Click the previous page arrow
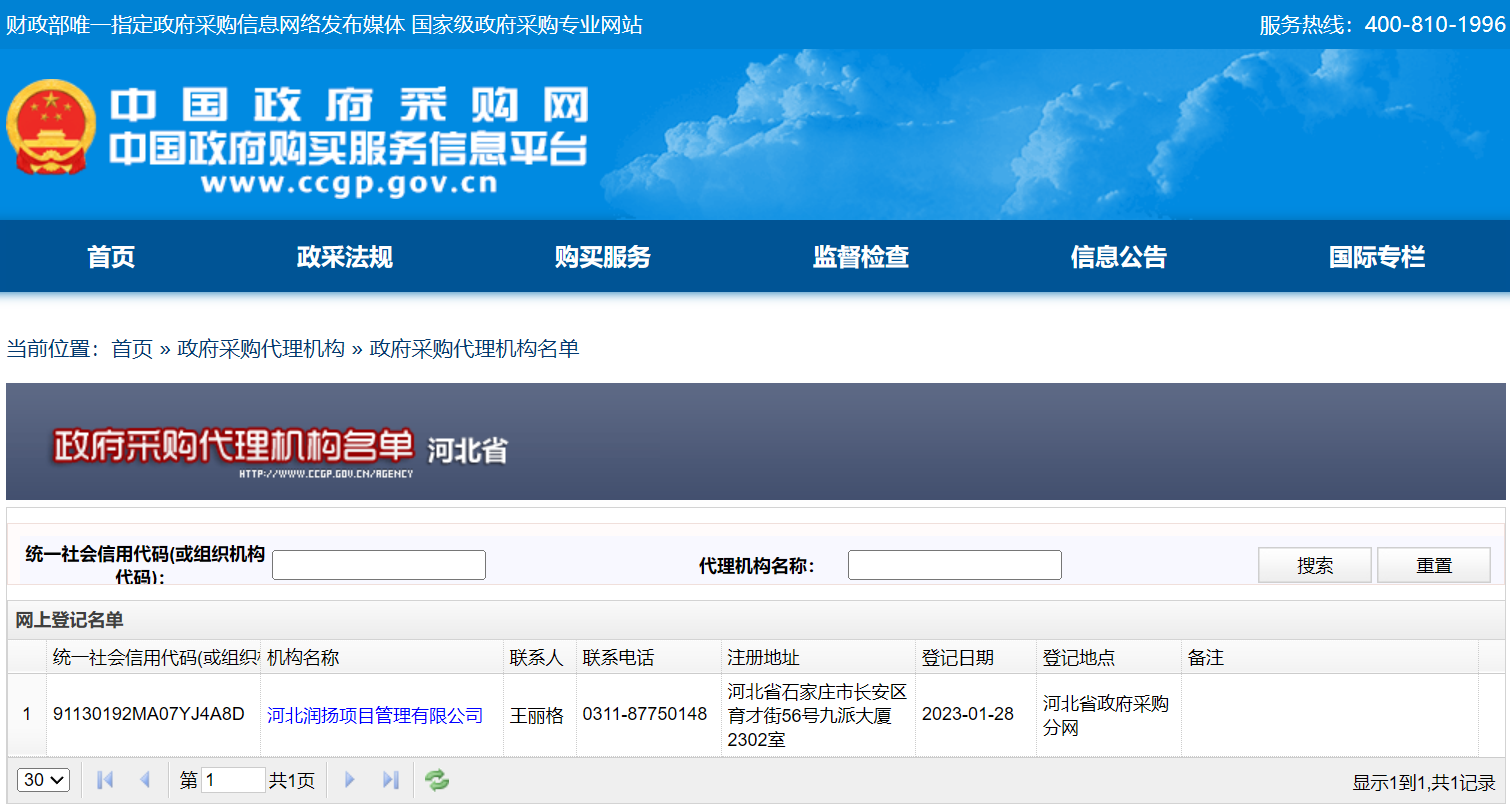The height and width of the screenshot is (804, 1510). [x=145, y=779]
